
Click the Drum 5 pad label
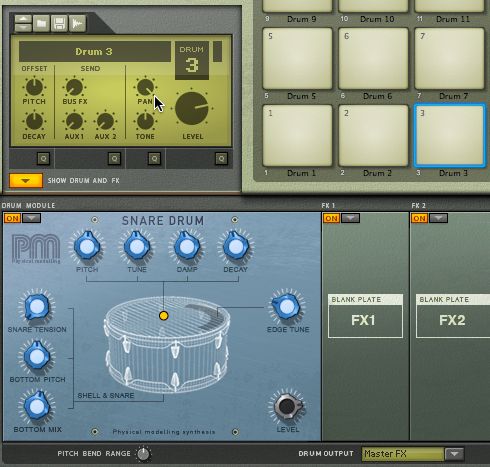tap(301, 96)
